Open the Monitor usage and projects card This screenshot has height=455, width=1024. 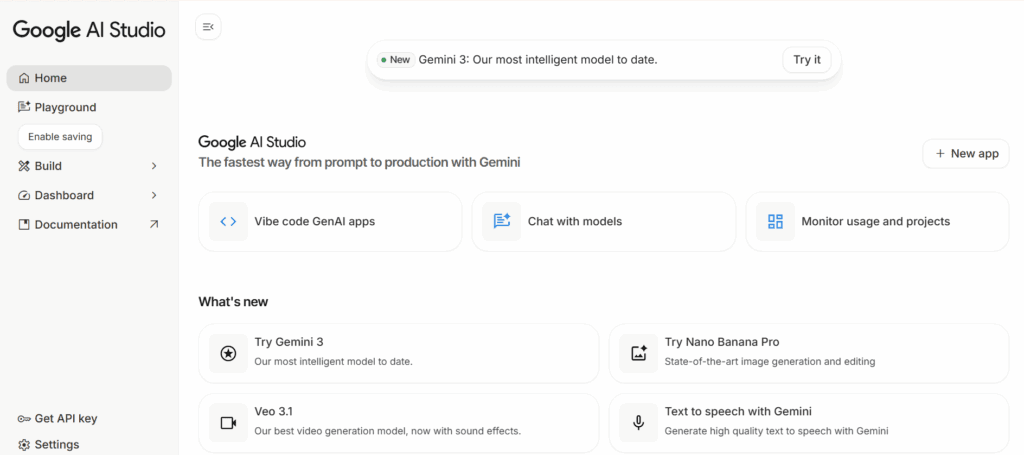coord(877,221)
